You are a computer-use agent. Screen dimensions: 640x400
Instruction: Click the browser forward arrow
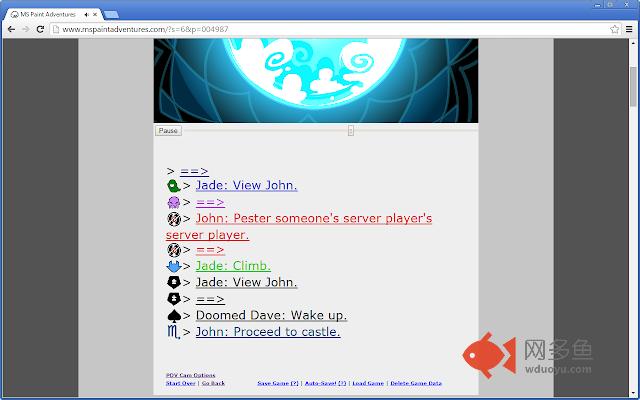(x=25, y=29)
